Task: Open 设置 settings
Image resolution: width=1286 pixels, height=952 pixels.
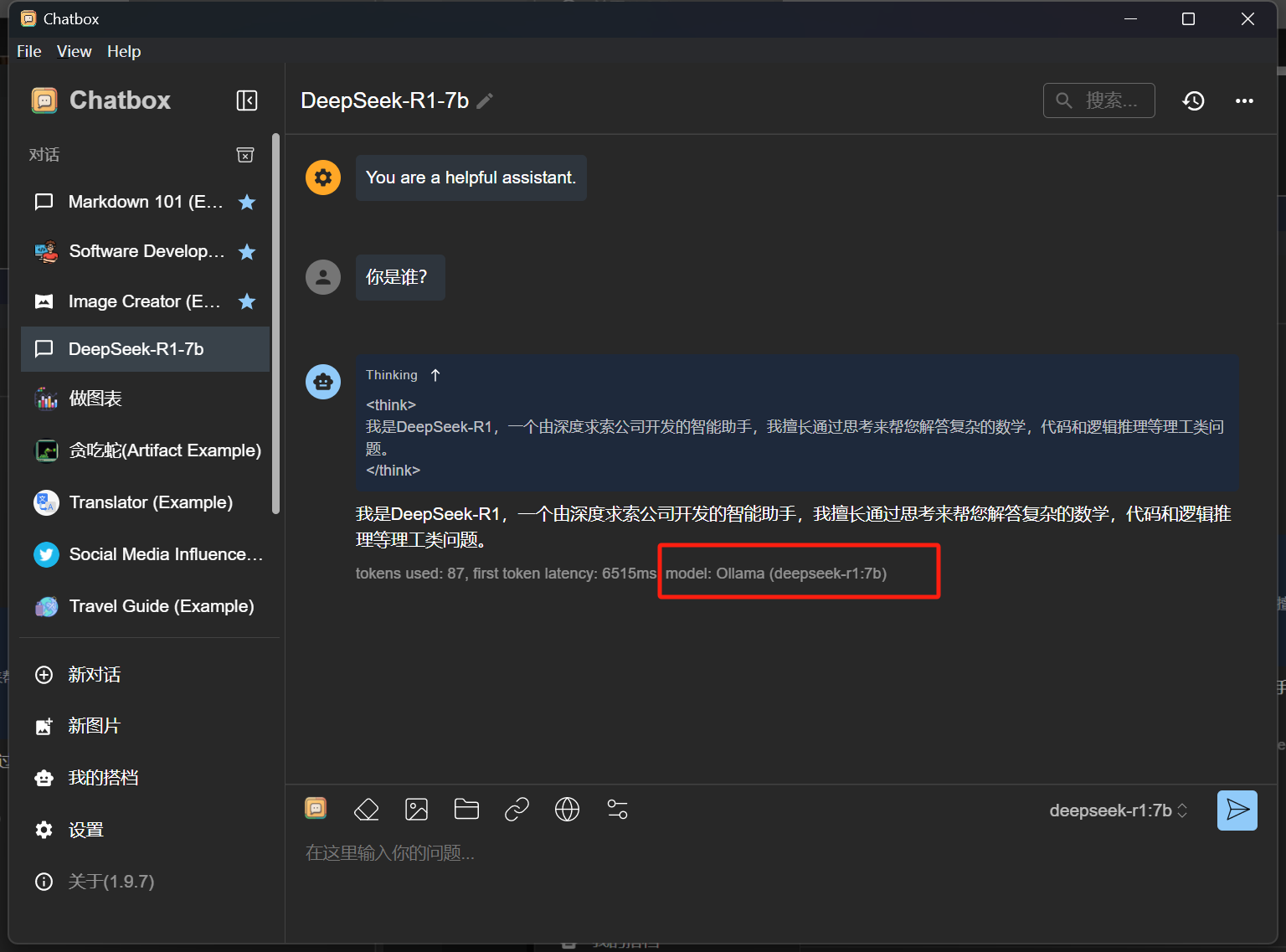Action: pos(145,830)
